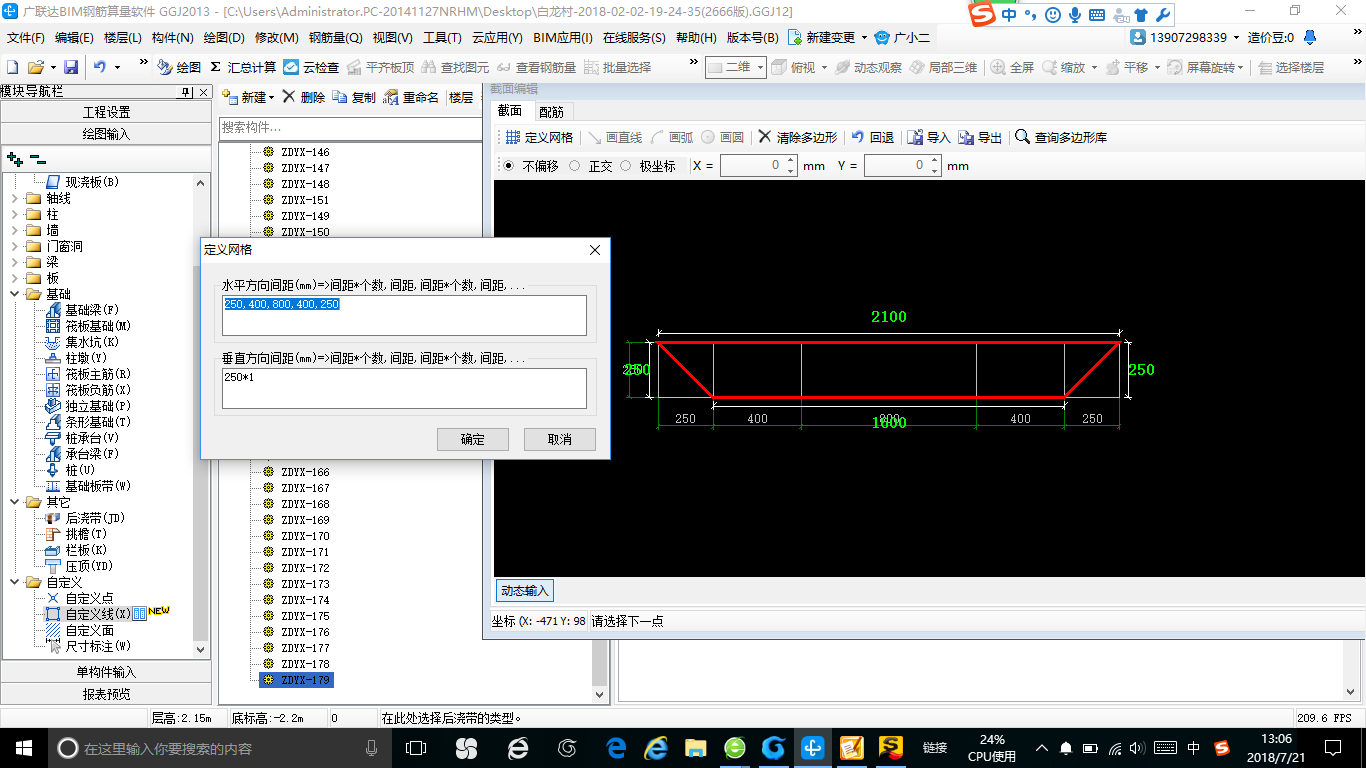This screenshot has height=768, width=1366.
Task: Select 自定义线(X) in tree
Action: pos(88,614)
